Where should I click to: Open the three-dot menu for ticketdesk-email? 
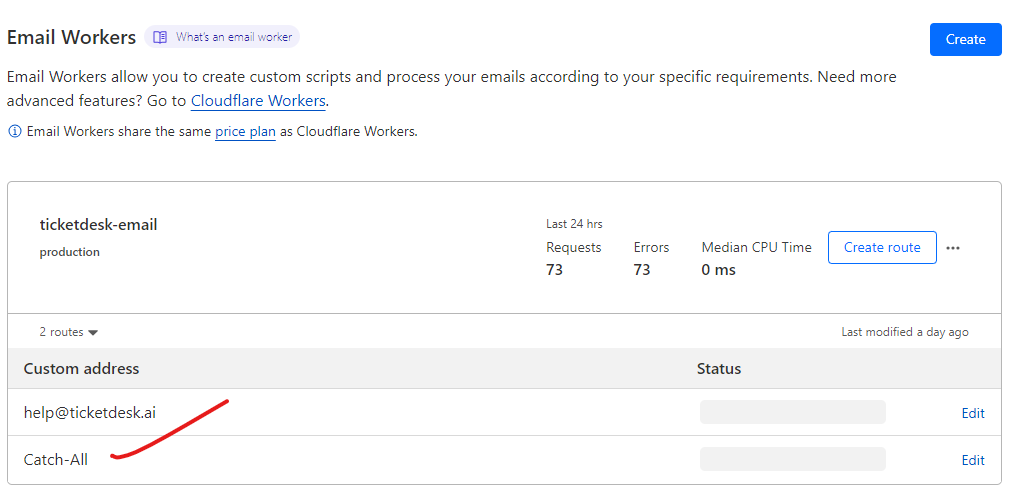point(953,248)
